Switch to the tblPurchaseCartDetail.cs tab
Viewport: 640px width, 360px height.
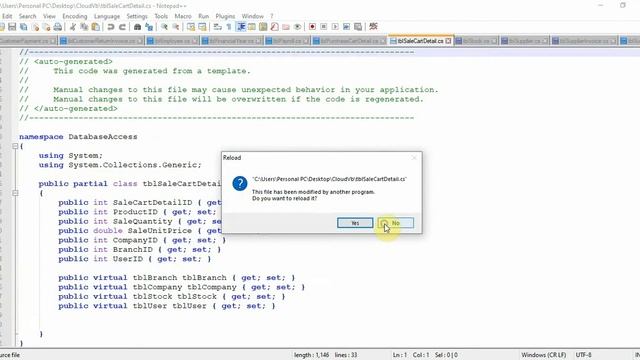pos(349,41)
